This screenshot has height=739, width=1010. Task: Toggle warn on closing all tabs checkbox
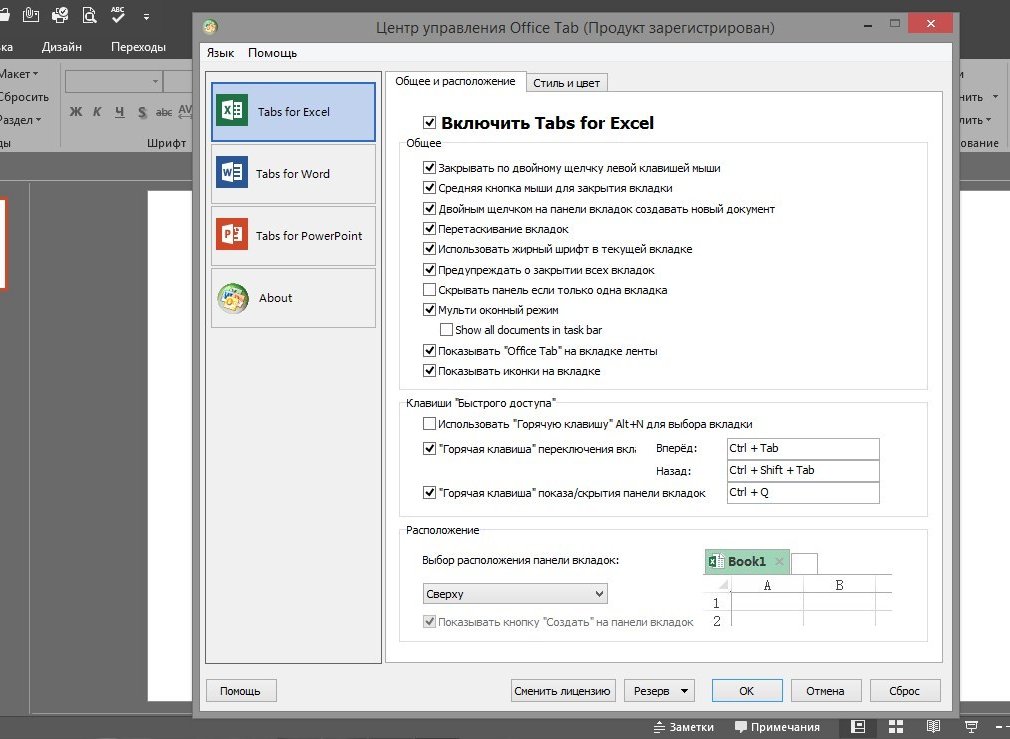430,269
